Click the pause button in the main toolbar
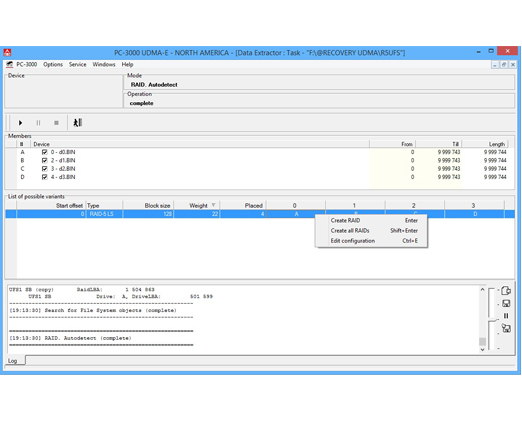 [x=38, y=123]
